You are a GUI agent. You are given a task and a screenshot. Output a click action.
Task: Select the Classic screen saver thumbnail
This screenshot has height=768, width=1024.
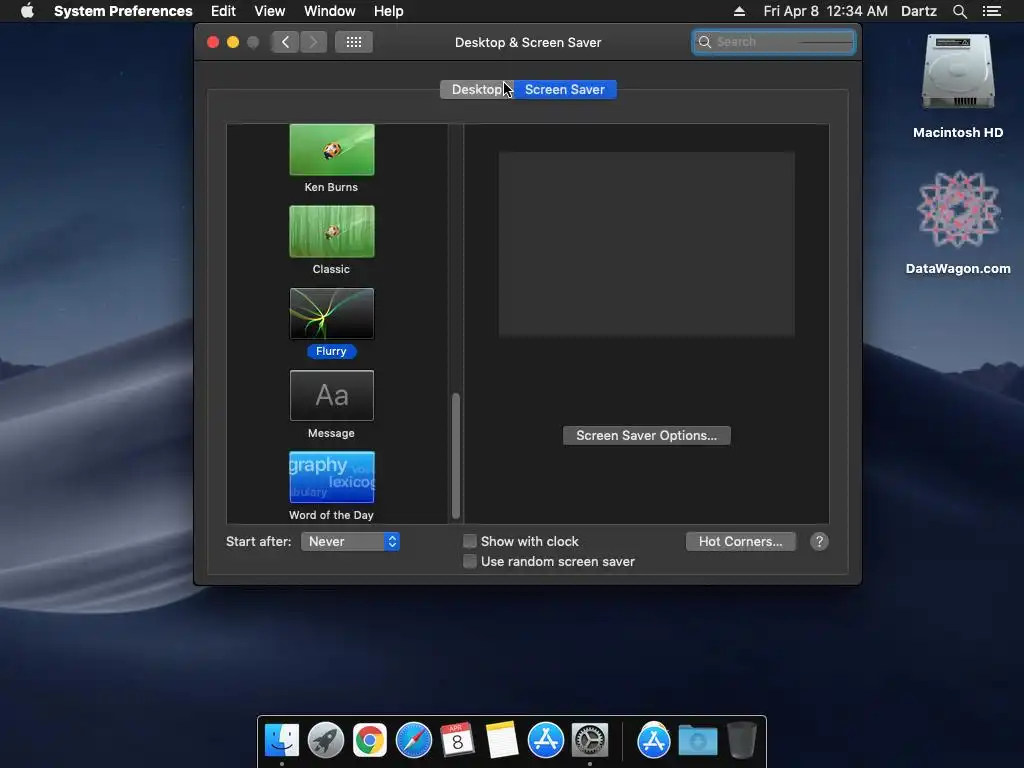[332, 231]
